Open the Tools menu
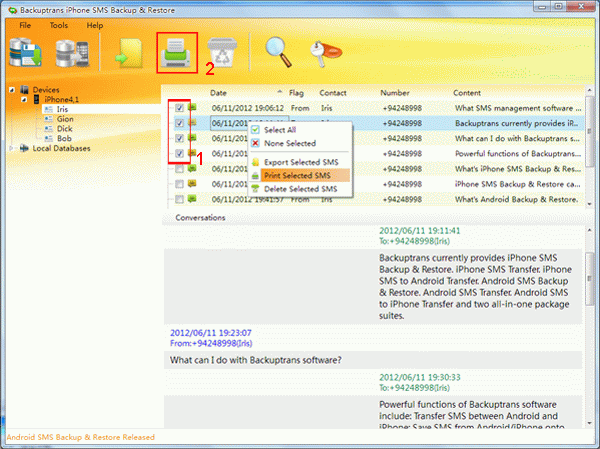Viewport: 600px width, 449px height. (x=59, y=25)
